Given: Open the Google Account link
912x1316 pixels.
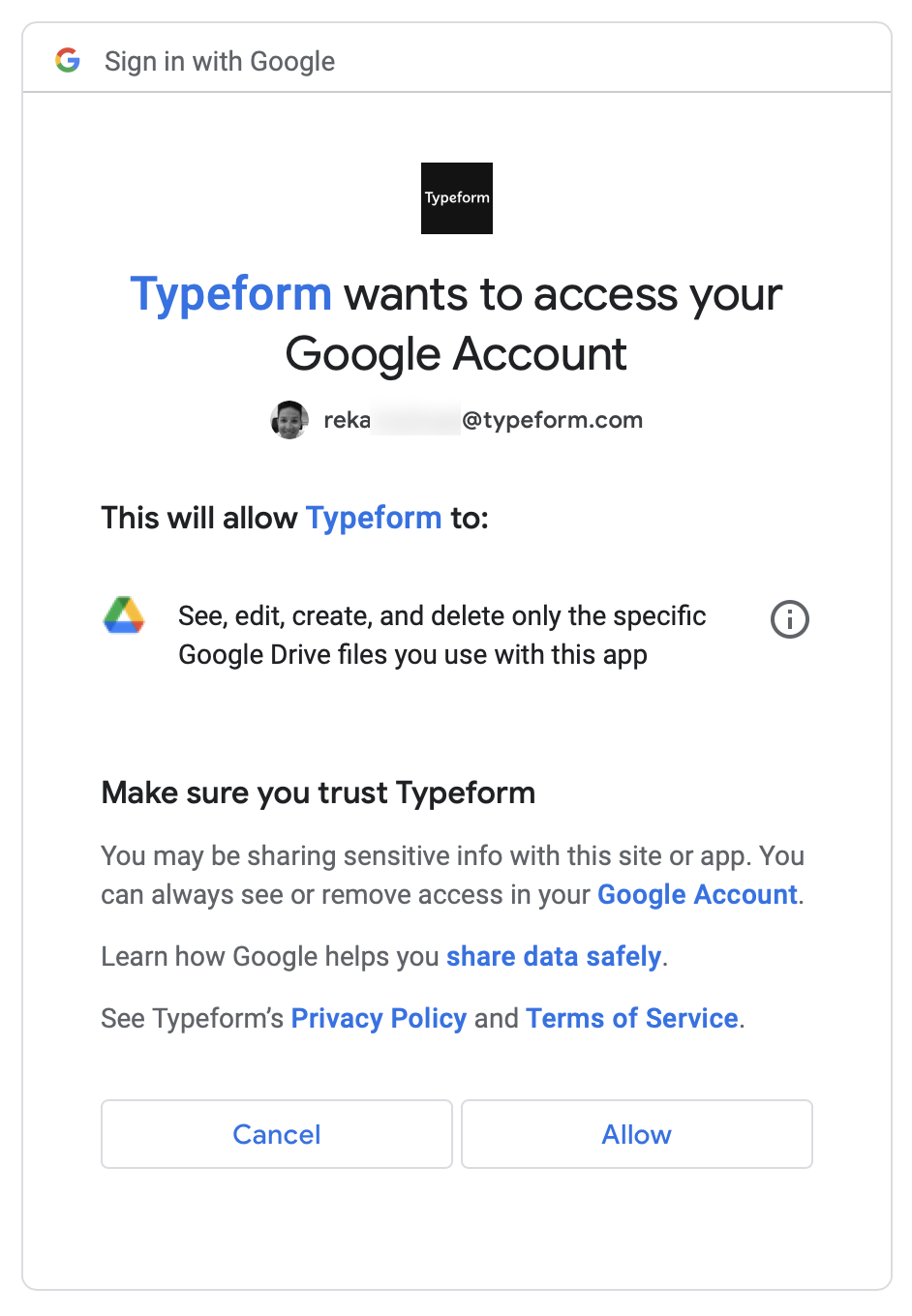Looking at the screenshot, I should pyautogui.click(x=697, y=894).
